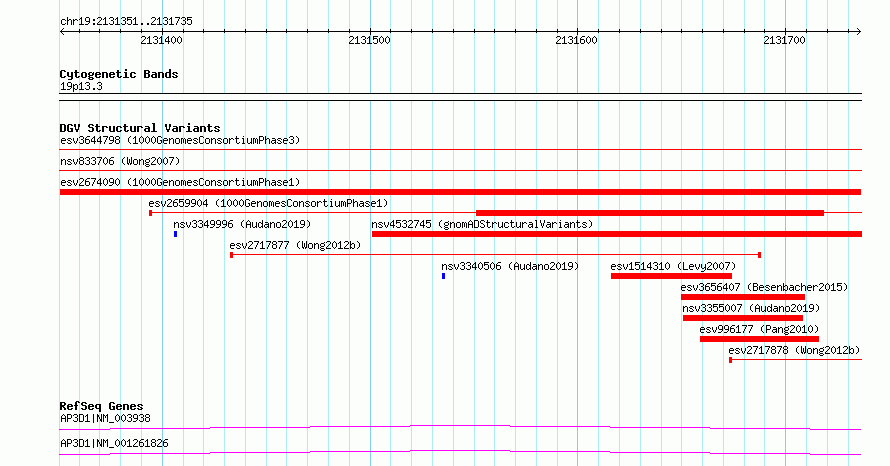Open the nsv833706 (Wong2007) variant label
Screen dimensions: 890x466
[x=120, y=161]
